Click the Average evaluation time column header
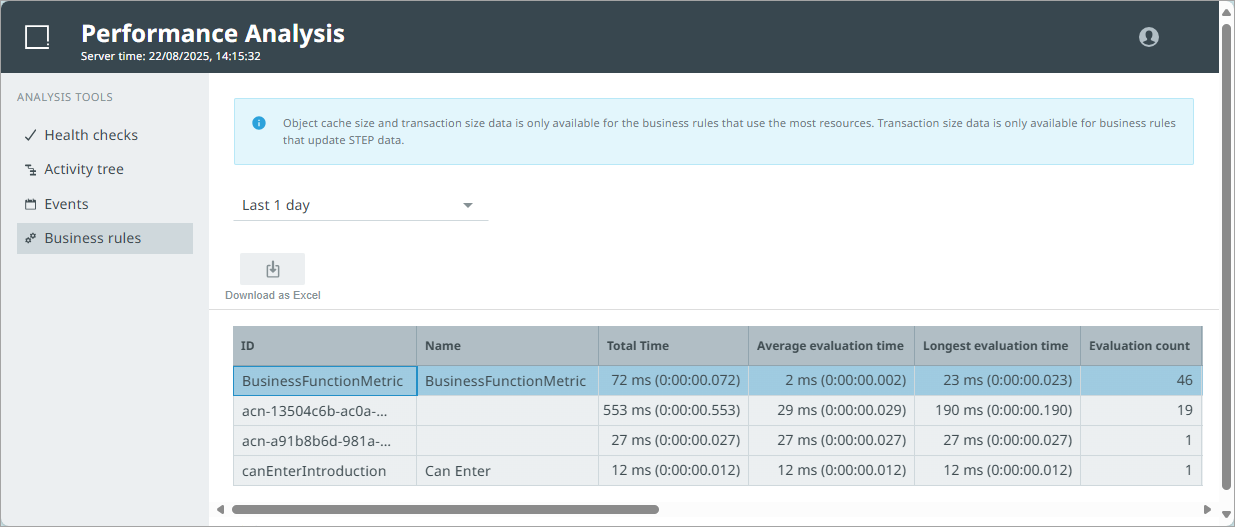This screenshot has height=527, width=1235. pyautogui.click(x=830, y=346)
